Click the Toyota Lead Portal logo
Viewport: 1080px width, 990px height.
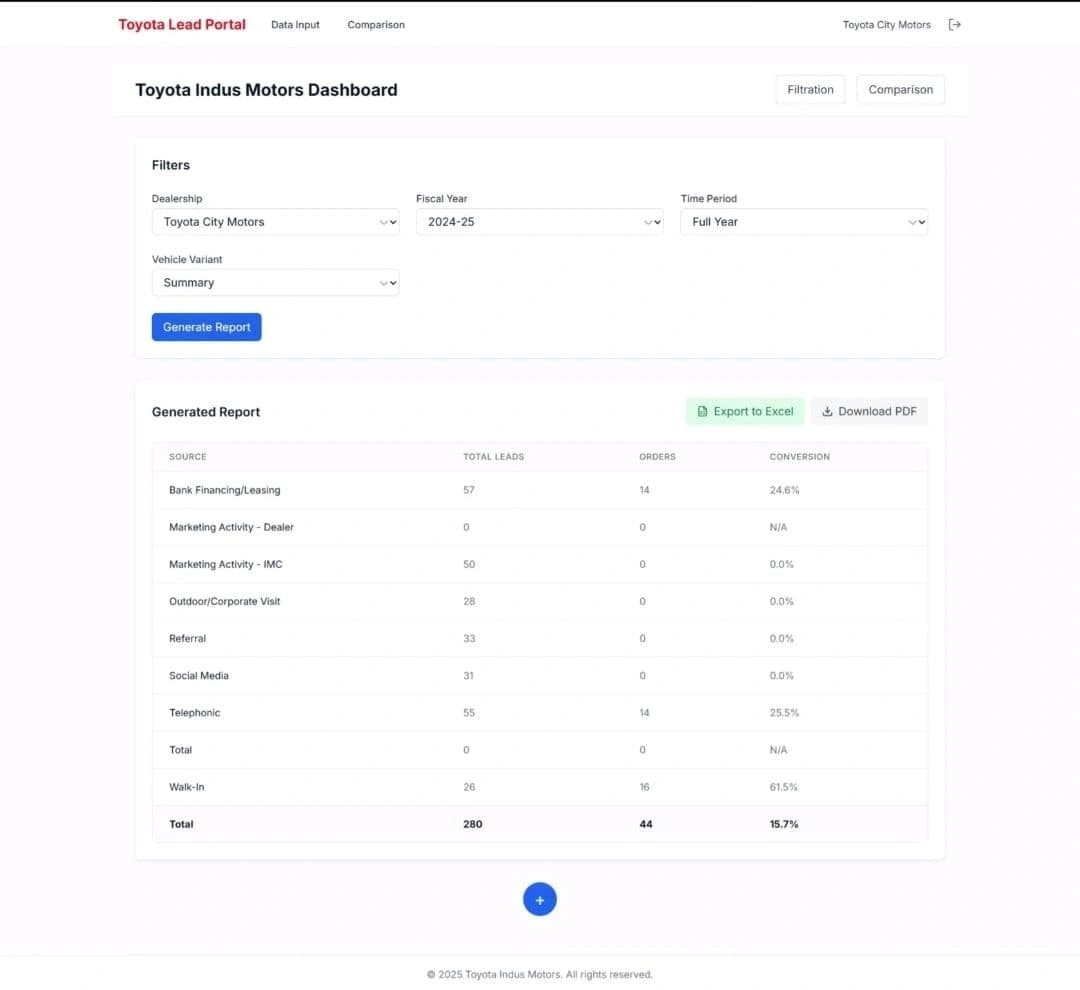click(x=181, y=24)
